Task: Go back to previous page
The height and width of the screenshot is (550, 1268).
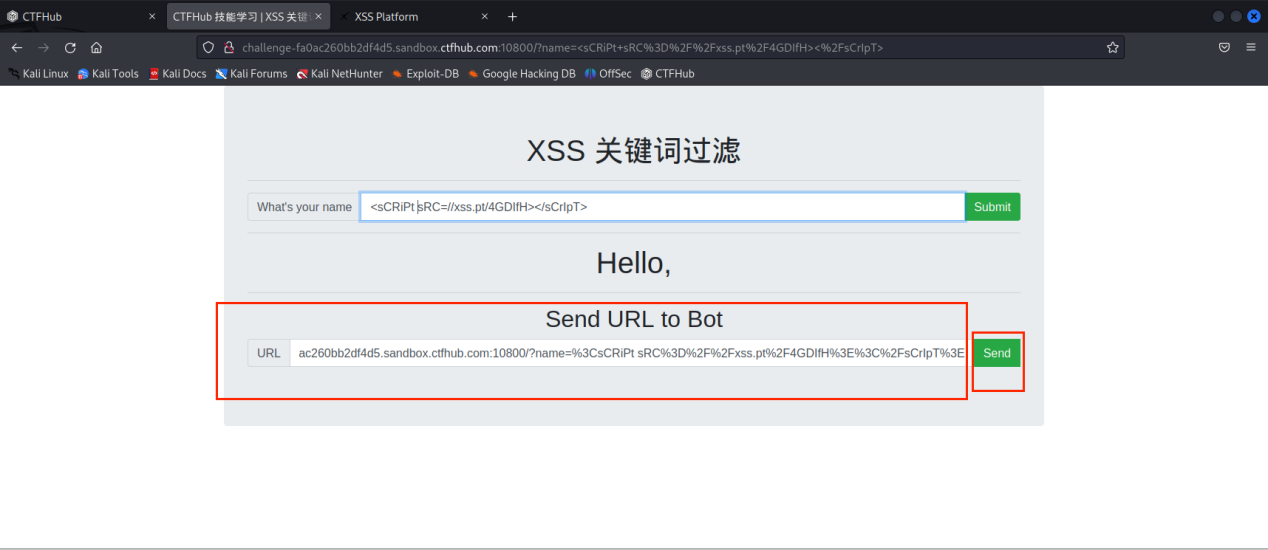Action: pos(17,47)
